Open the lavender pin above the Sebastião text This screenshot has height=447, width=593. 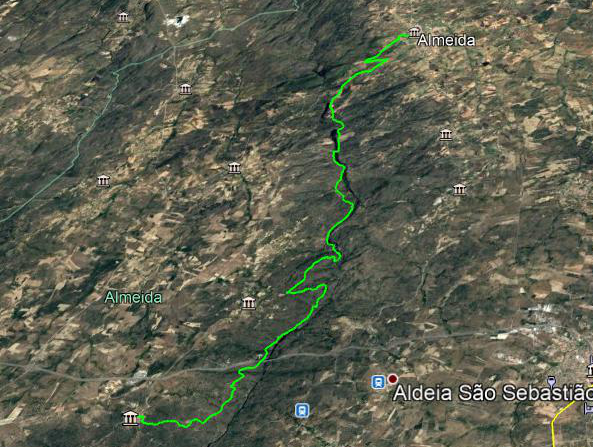click(x=551, y=380)
